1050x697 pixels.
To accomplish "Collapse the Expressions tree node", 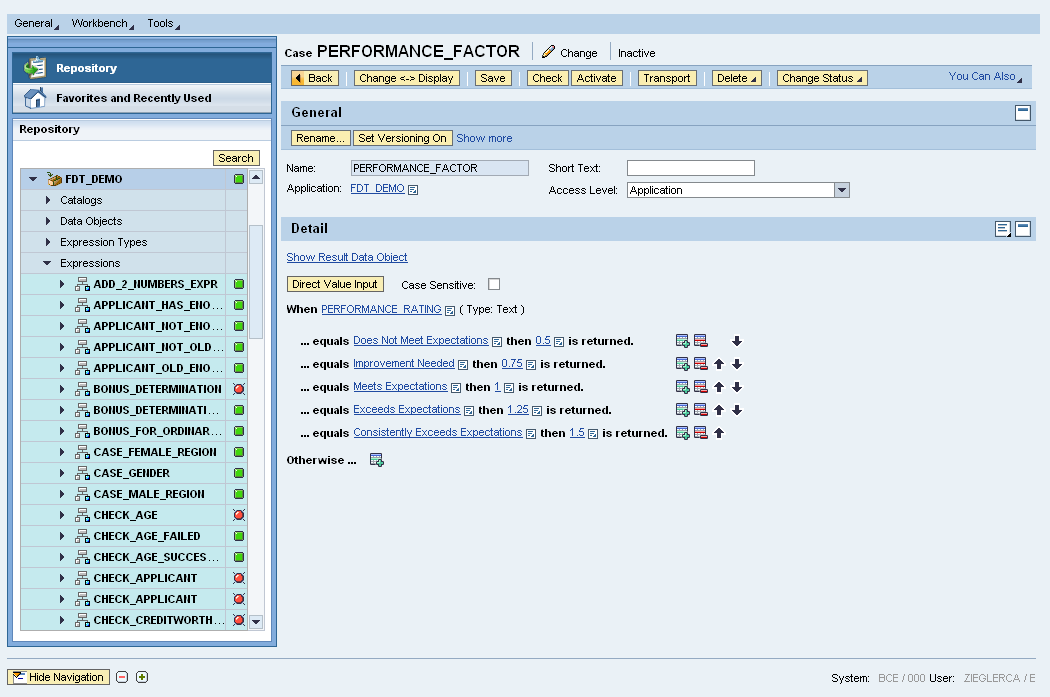I will (x=47, y=263).
